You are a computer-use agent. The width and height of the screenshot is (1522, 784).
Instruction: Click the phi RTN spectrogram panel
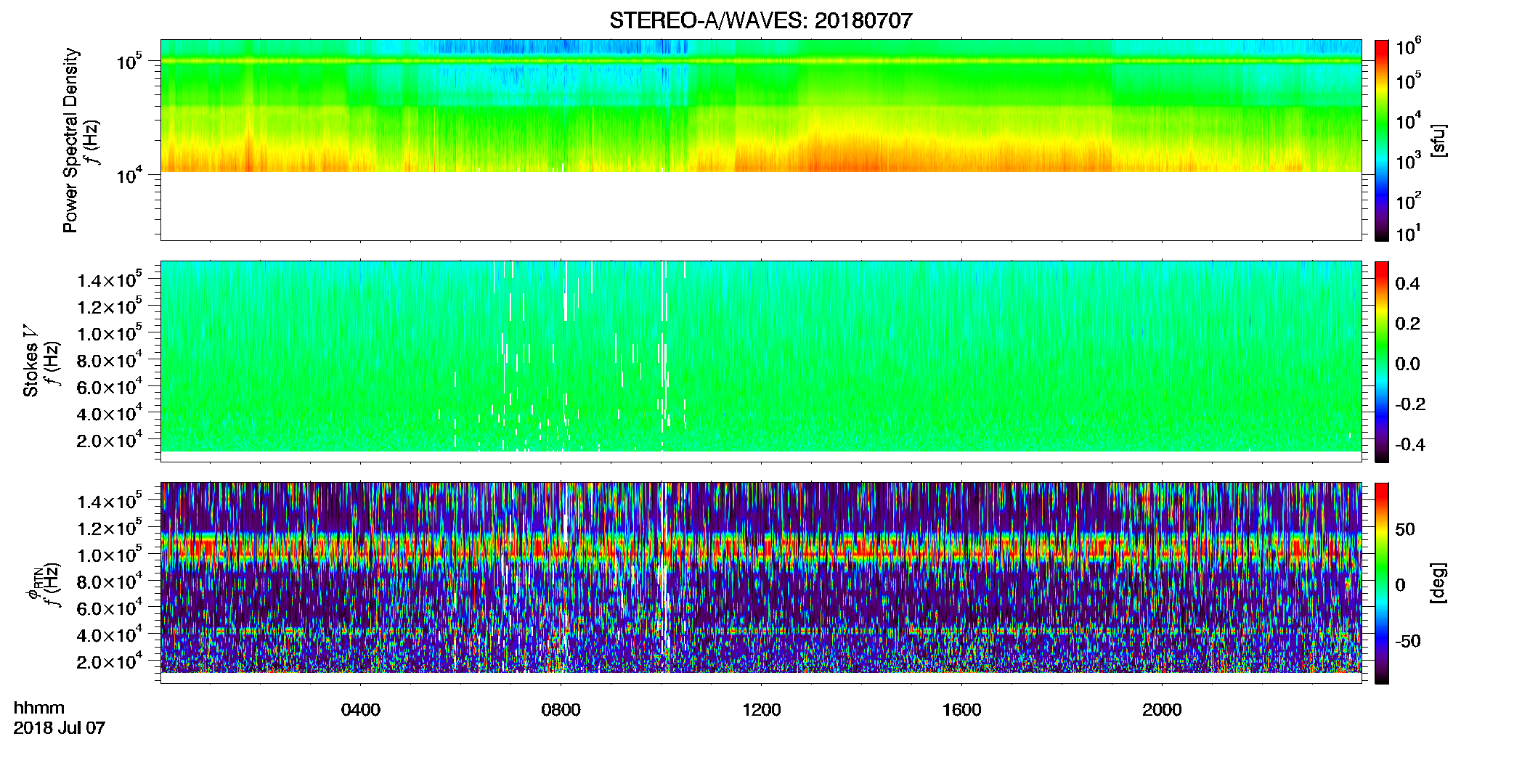(x=761, y=583)
